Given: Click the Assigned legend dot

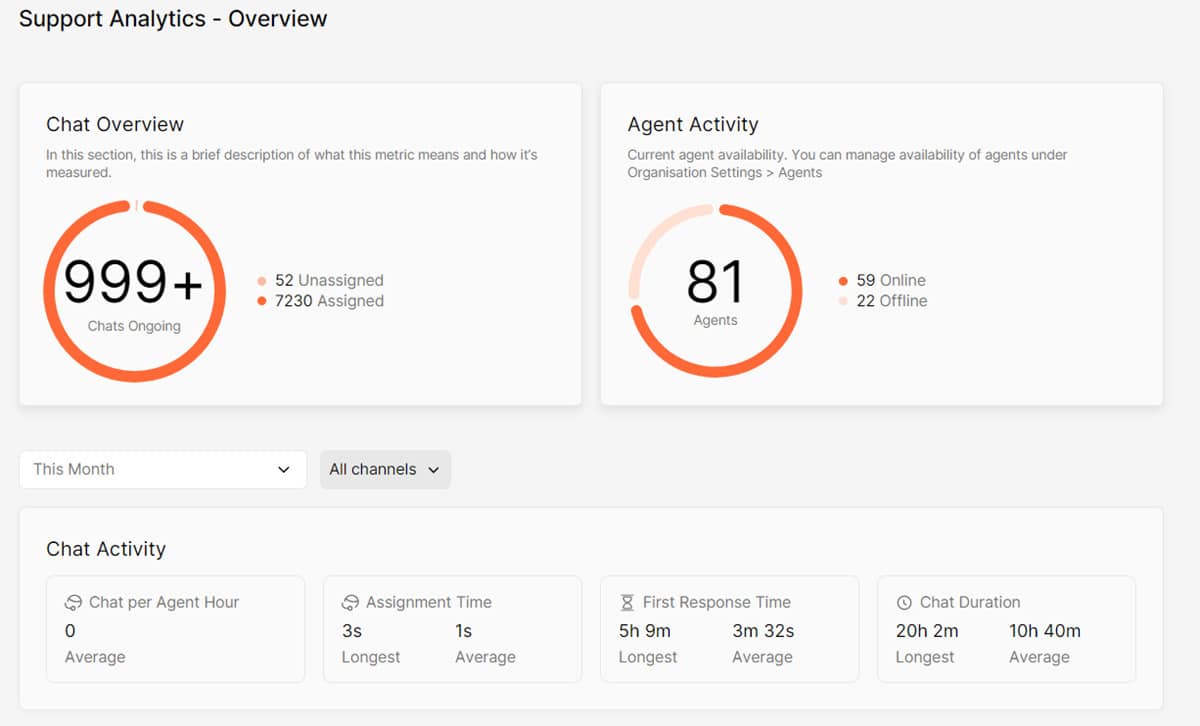Looking at the screenshot, I should [x=262, y=301].
